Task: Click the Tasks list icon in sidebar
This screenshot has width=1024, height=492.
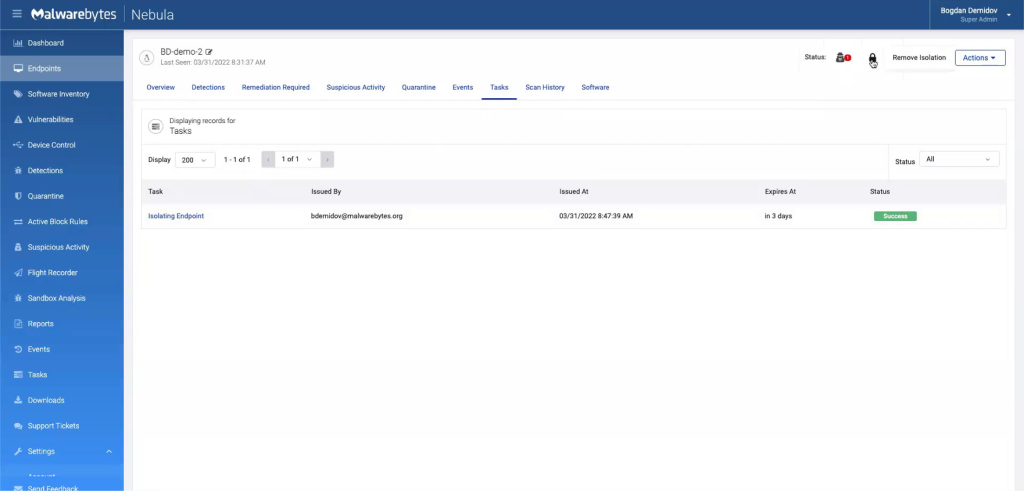Action: click(x=18, y=374)
